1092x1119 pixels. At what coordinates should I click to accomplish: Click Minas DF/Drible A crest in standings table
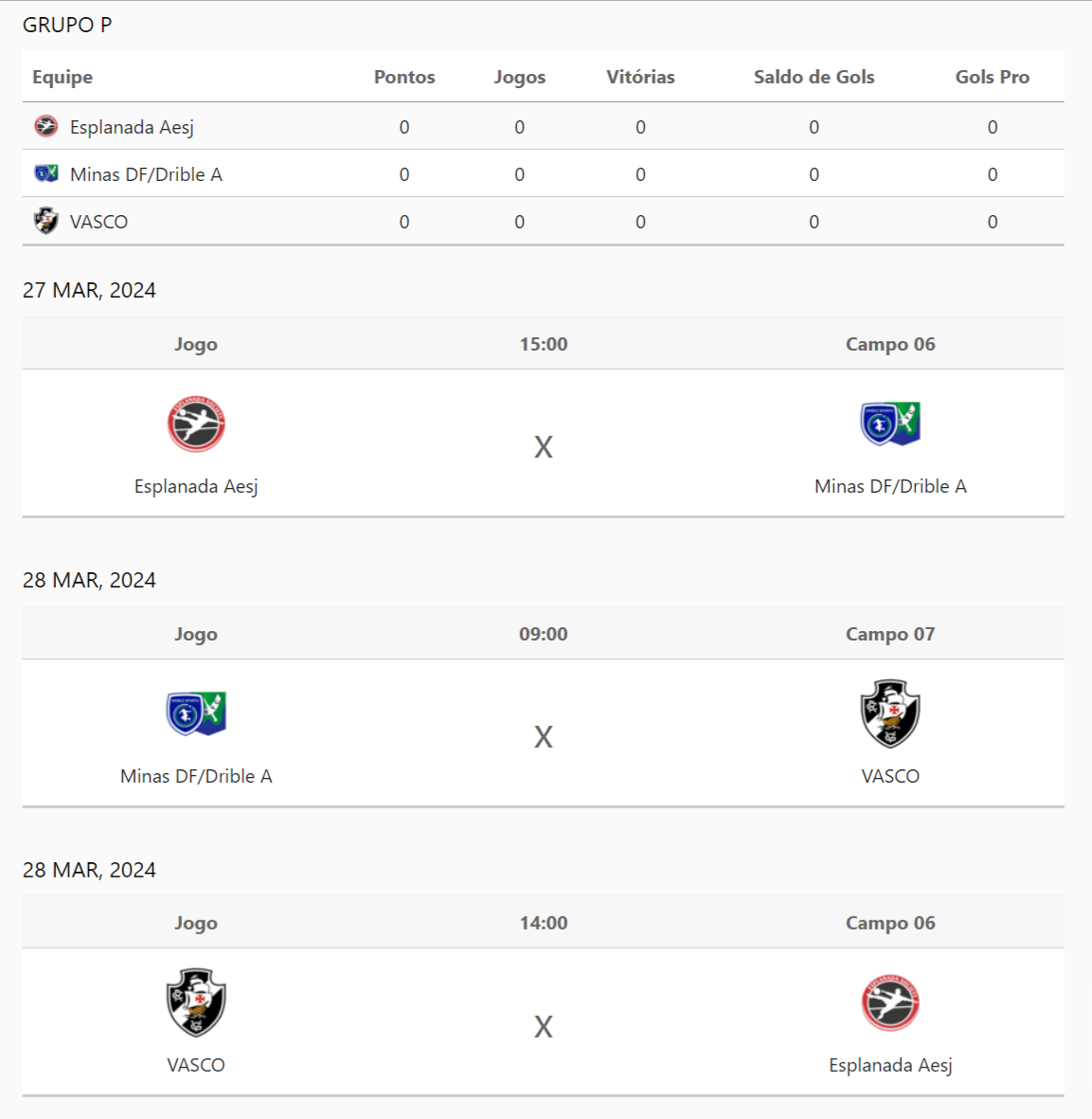coord(45,173)
